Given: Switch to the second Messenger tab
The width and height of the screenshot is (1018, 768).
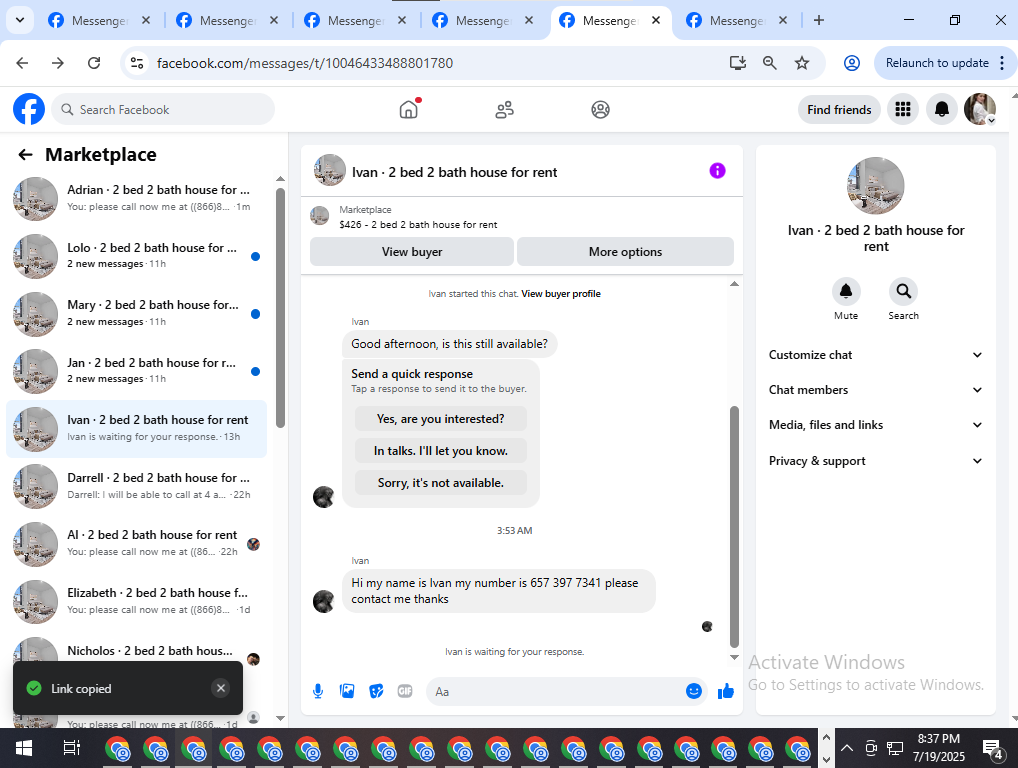Looking at the screenshot, I should (227, 21).
